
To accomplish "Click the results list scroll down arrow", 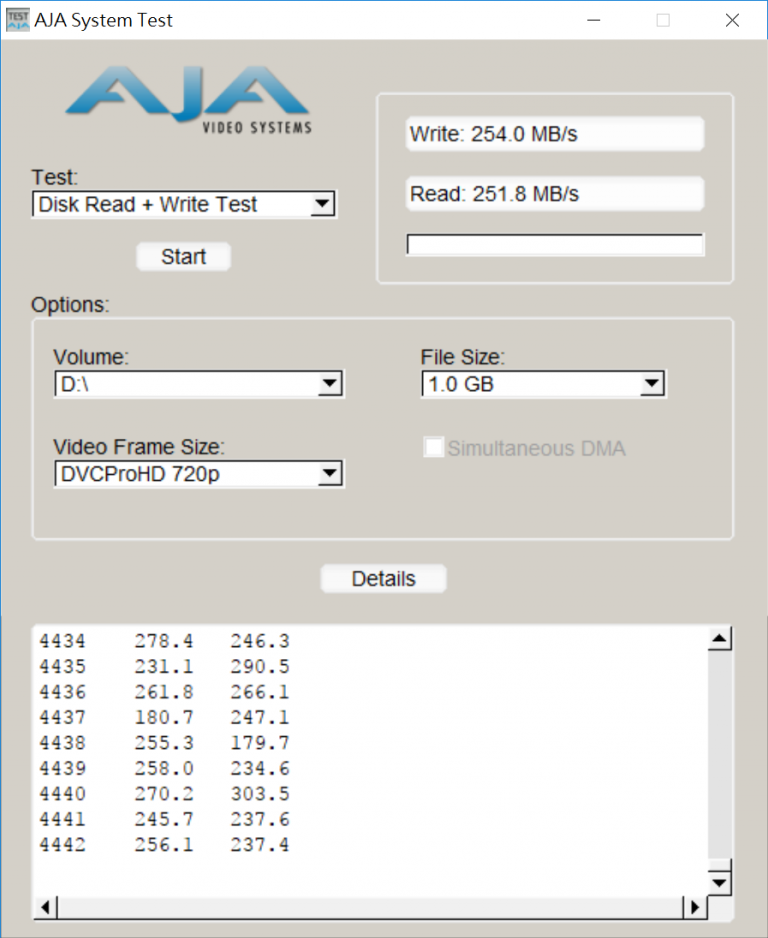I will [x=719, y=882].
